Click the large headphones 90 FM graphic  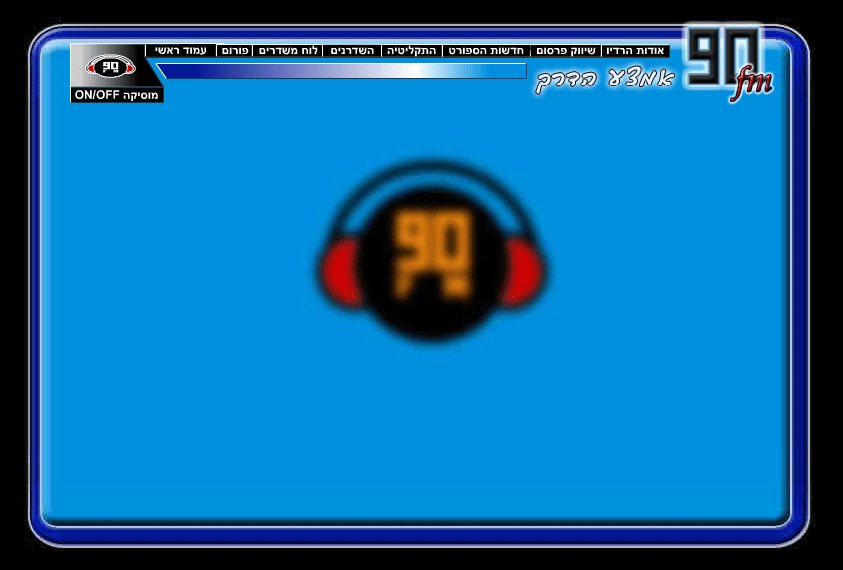[433, 251]
